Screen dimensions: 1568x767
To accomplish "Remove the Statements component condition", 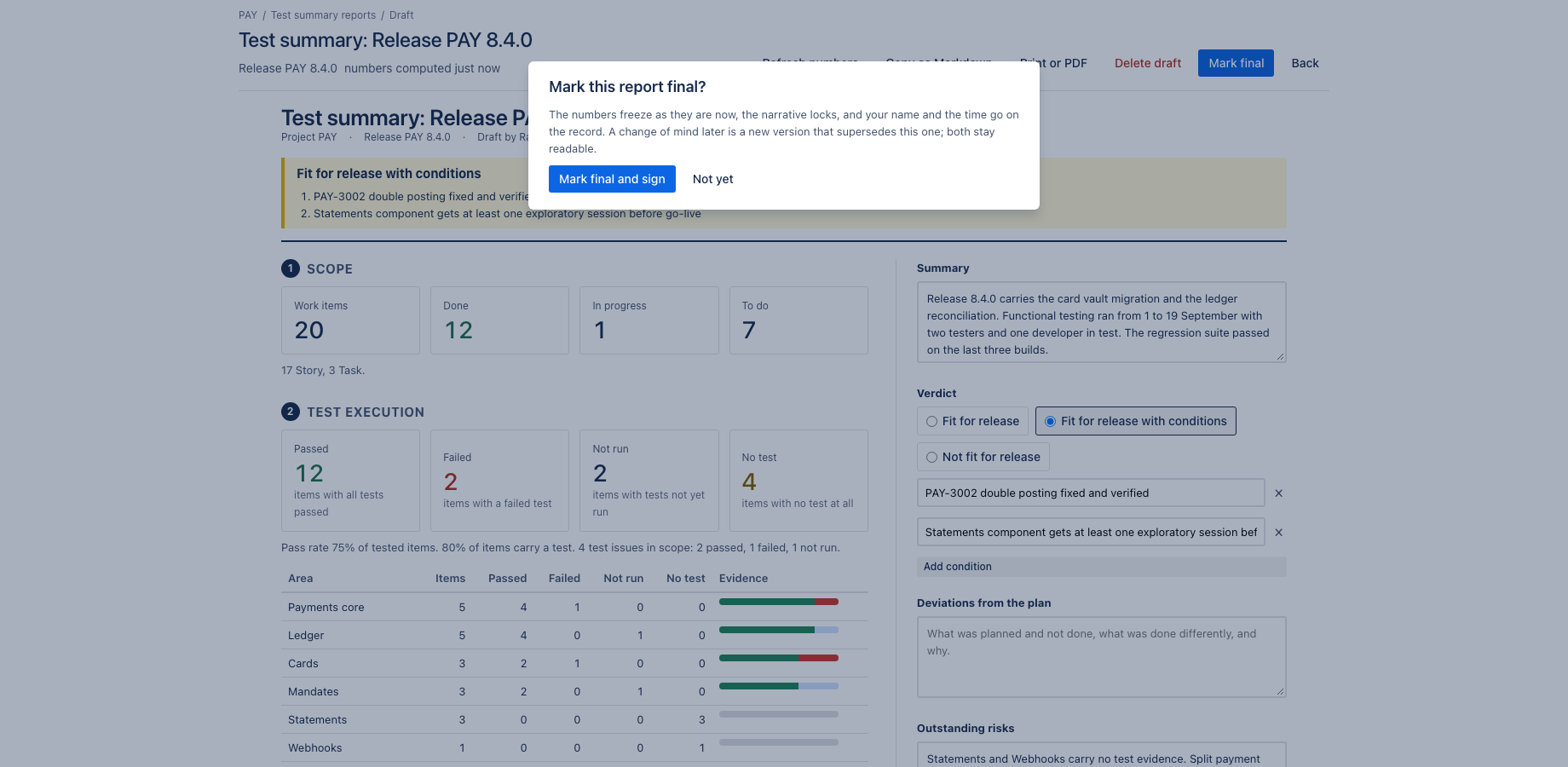I will pos(1278,533).
